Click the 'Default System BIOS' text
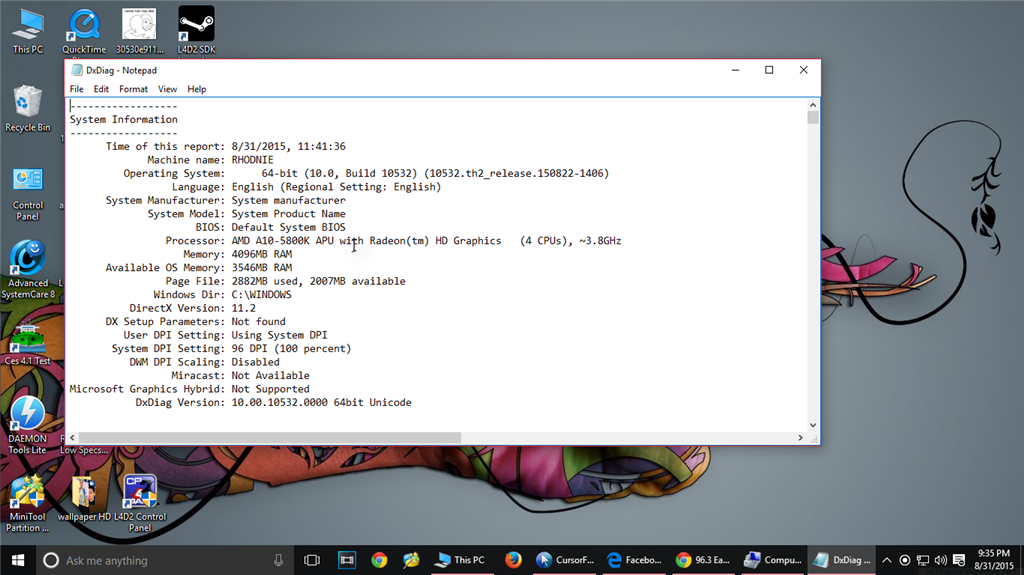The width and height of the screenshot is (1024, 575). pyautogui.click(x=289, y=227)
